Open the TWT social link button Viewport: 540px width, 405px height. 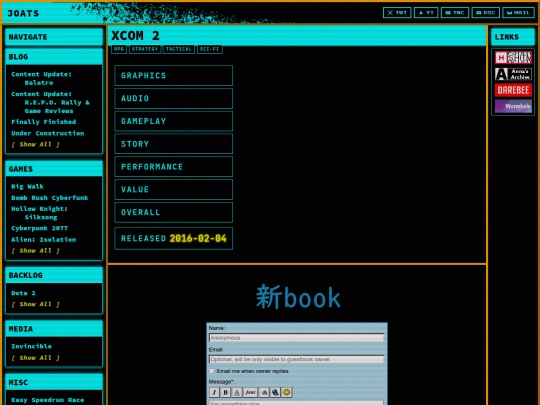tap(397, 13)
